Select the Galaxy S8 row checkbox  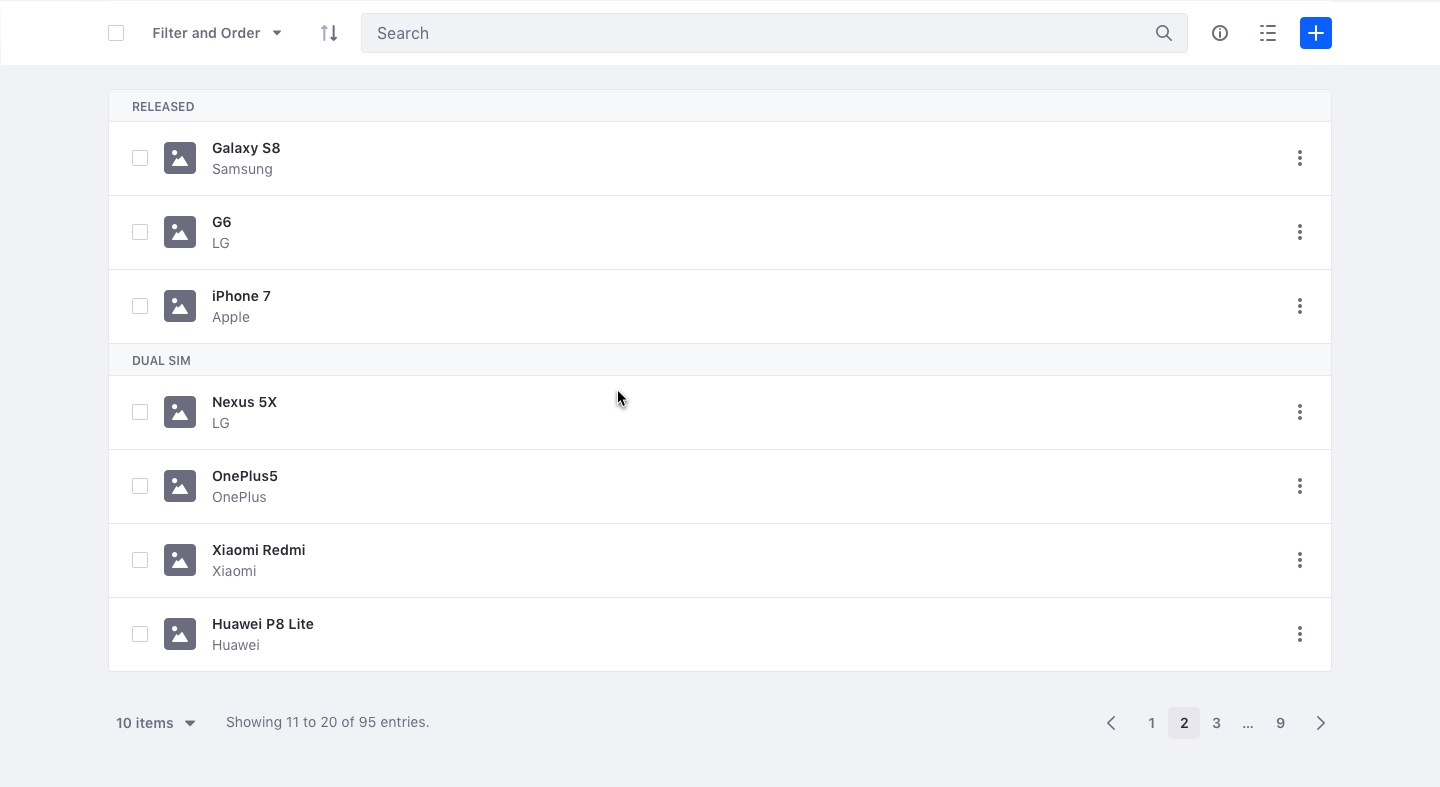click(x=140, y=158)
